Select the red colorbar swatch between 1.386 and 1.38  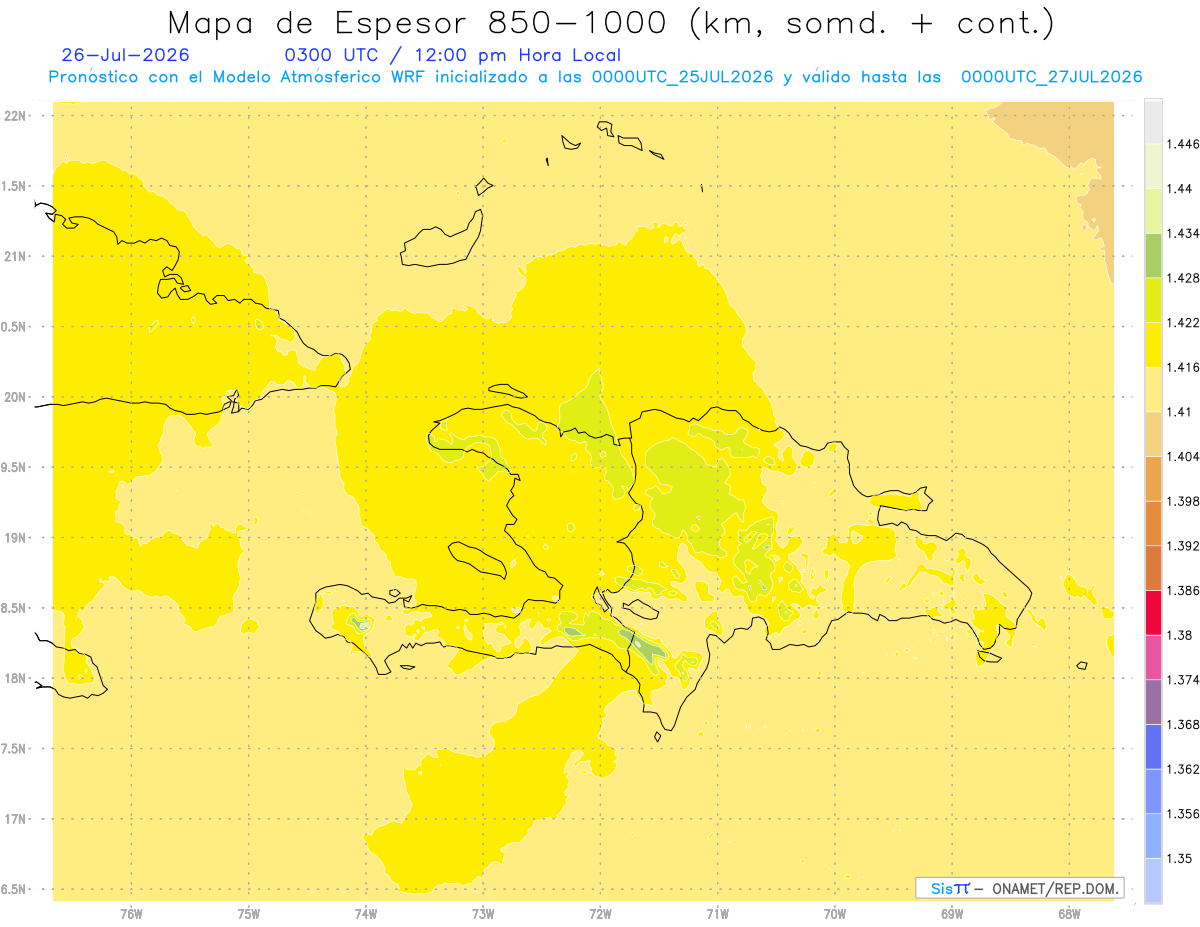click(1153, 613)
